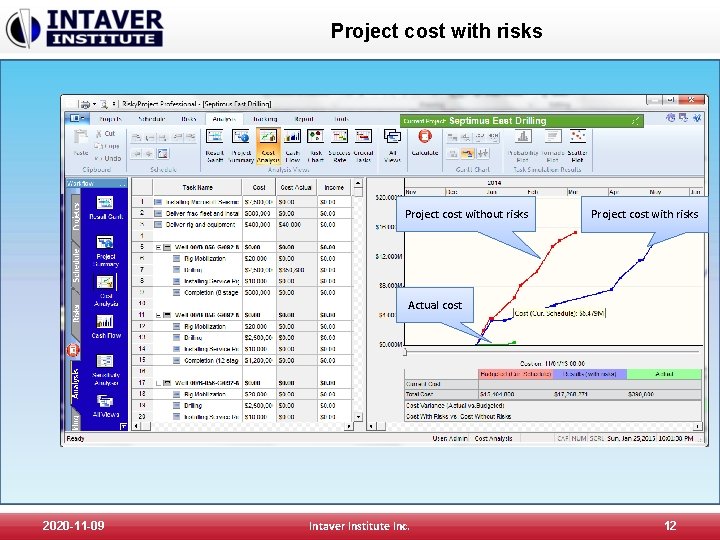The image size is (720, 540).
Task: Open the Result Gantt ribbon view
Action: click(214, 146)
